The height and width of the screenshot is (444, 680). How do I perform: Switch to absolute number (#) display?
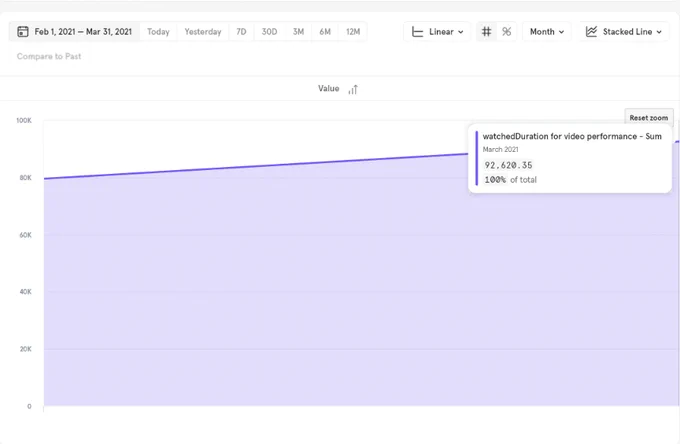coord(487,32)
